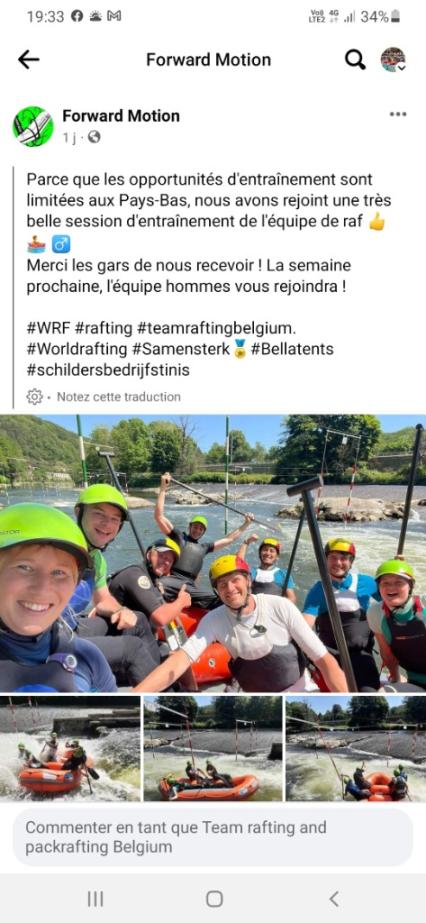The image size is (426, 923).
Task: Tap 'Notez cette traduction' link
Action: [118, 397]
